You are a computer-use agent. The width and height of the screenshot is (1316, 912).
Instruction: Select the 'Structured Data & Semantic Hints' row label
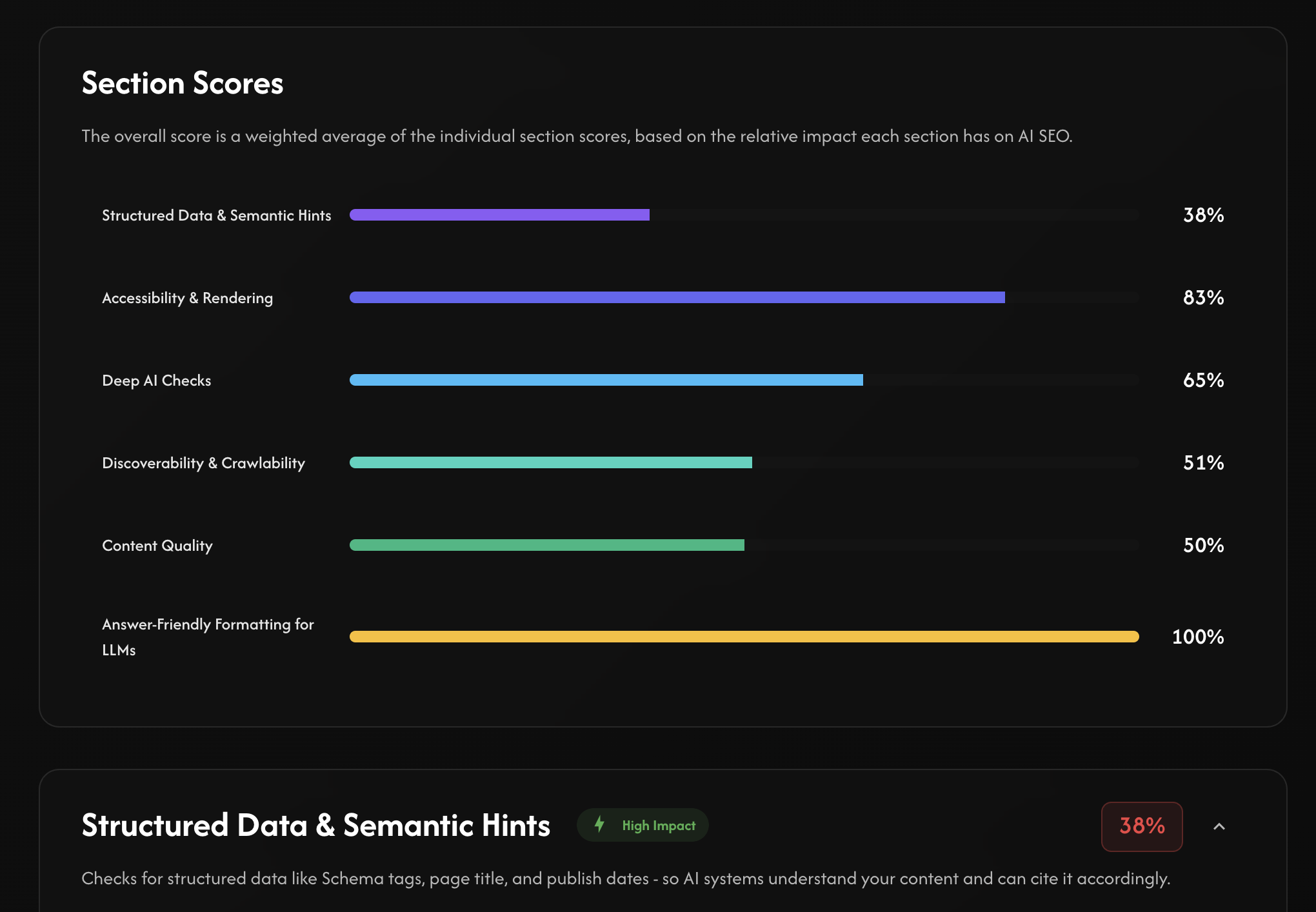pyautogui.click(x=217, y=215)
